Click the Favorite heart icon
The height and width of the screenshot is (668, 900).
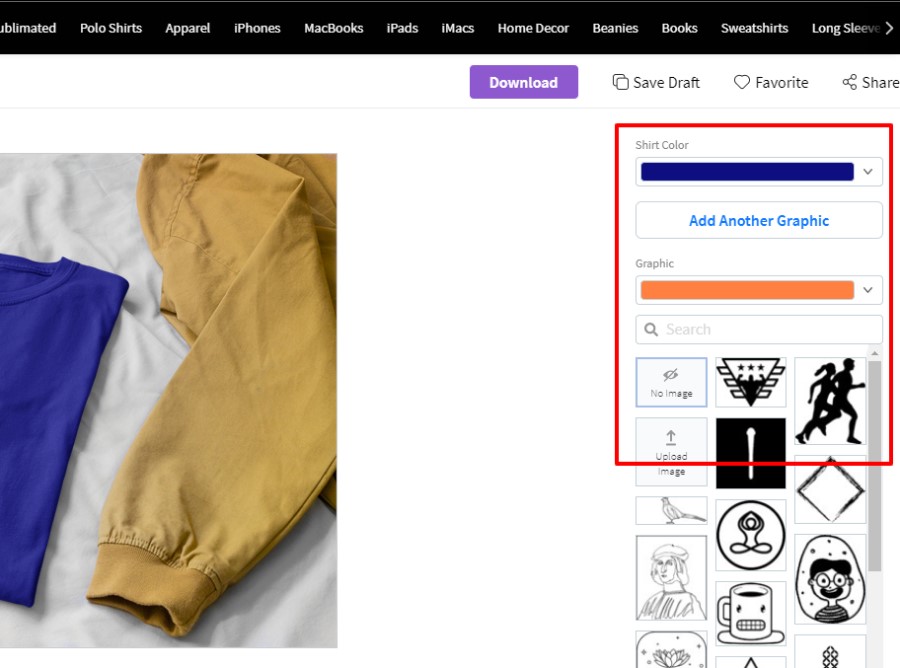click(742, 82)
